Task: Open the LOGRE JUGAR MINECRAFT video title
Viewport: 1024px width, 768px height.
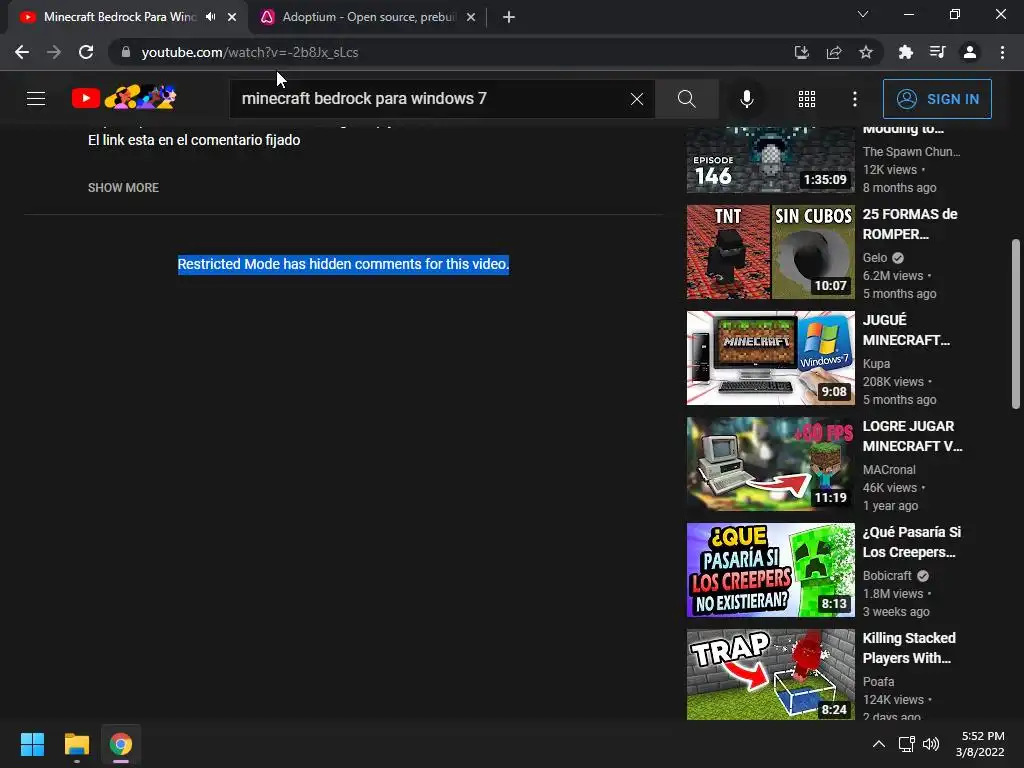Action: (912, 436)
